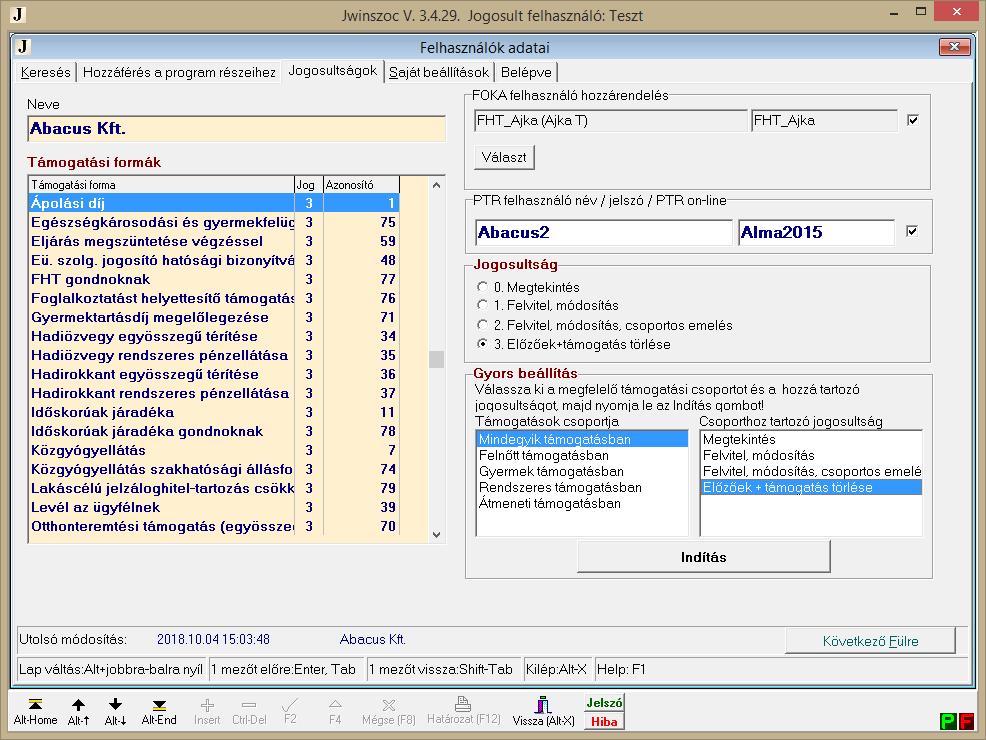
Task: Select Felvitel, módosítás in group permission list
Action: [x=811, y=455]
